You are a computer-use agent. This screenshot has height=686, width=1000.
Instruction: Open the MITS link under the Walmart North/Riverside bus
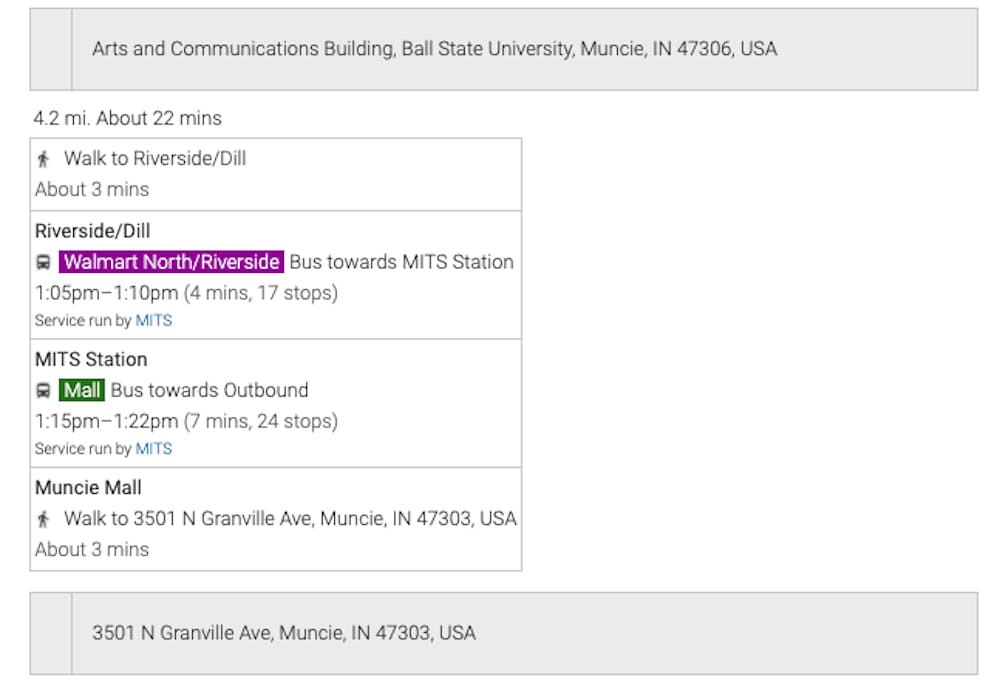pos(154,321)
